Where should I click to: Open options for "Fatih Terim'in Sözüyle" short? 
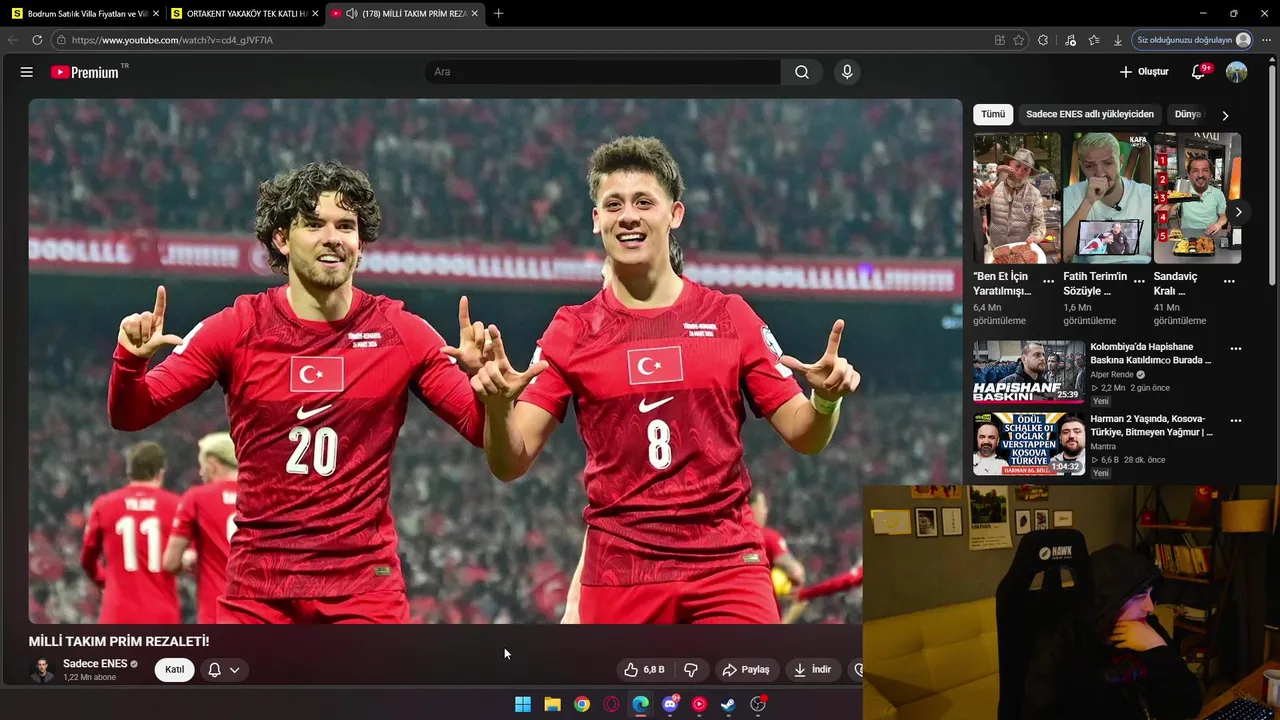pos(1139,281)
